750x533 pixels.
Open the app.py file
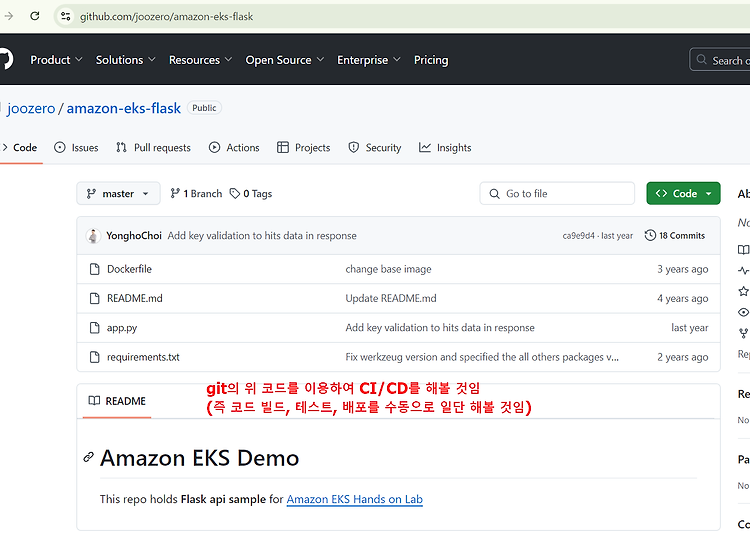pyautogui.click(x=121, y=328)
